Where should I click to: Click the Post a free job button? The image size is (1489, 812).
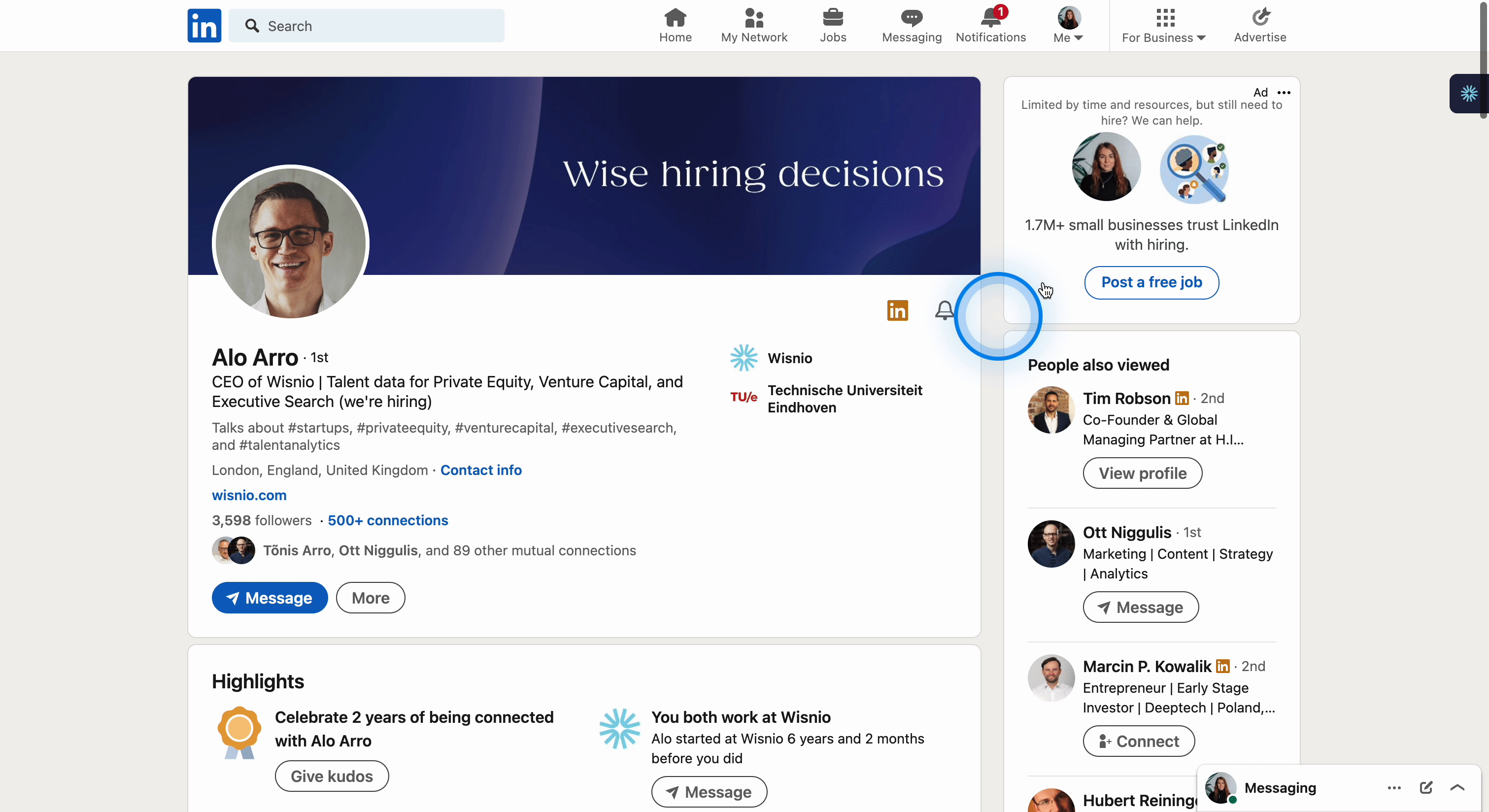pyautogui.click(x=1151, y=282)
